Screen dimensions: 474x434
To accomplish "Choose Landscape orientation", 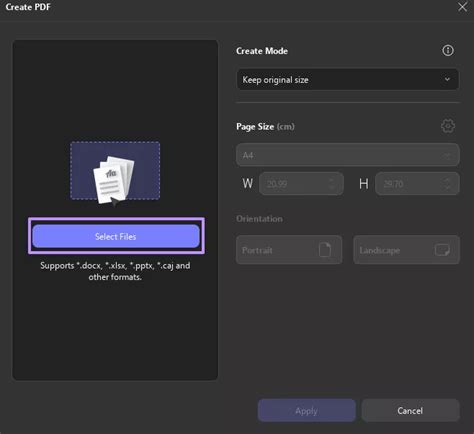I will click(x=406, y=250).
